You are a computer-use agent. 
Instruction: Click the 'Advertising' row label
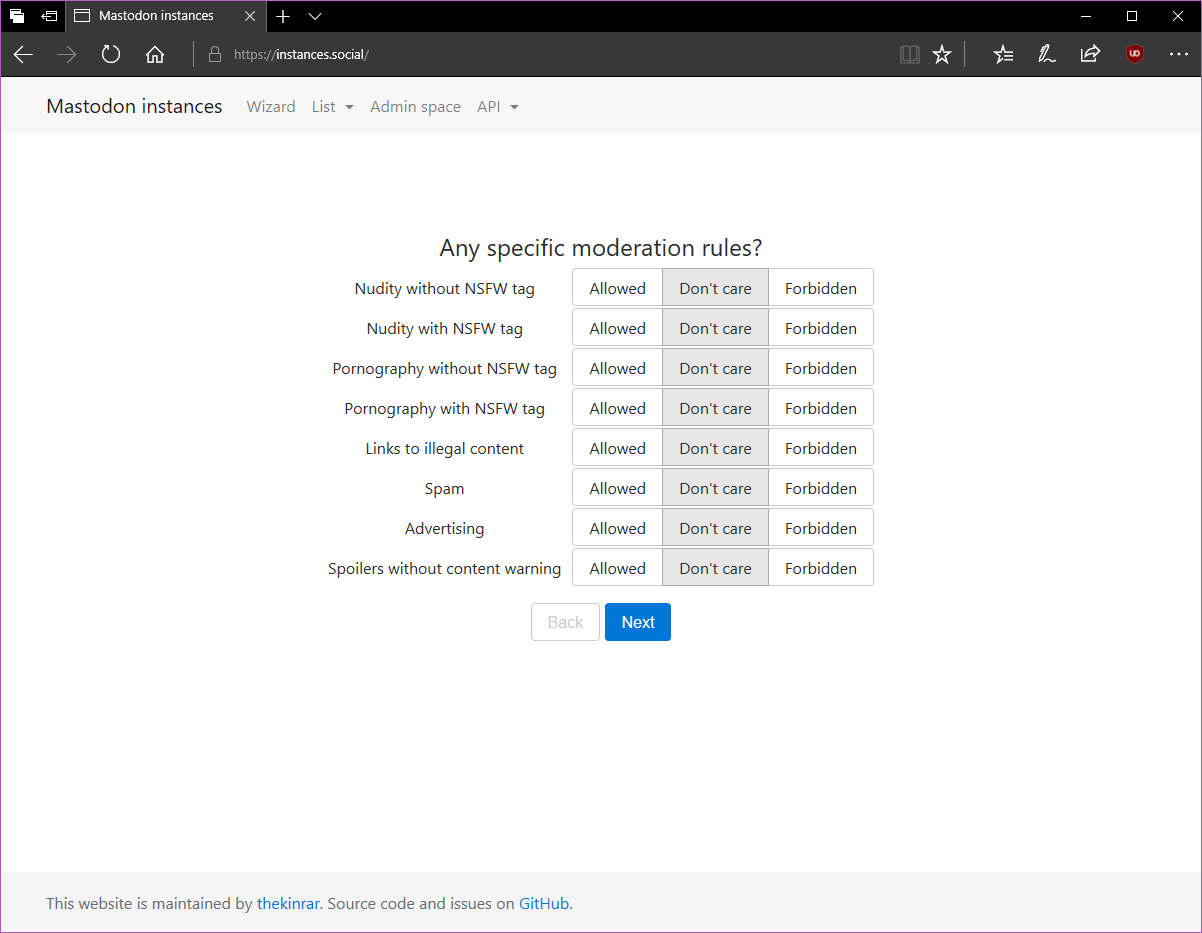click(444, 528)
